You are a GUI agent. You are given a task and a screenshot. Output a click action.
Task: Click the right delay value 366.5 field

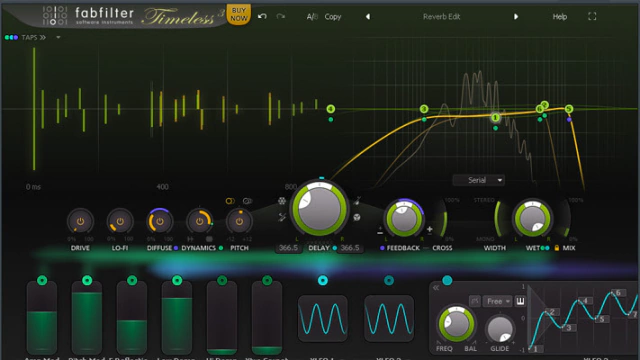[350, 248]
